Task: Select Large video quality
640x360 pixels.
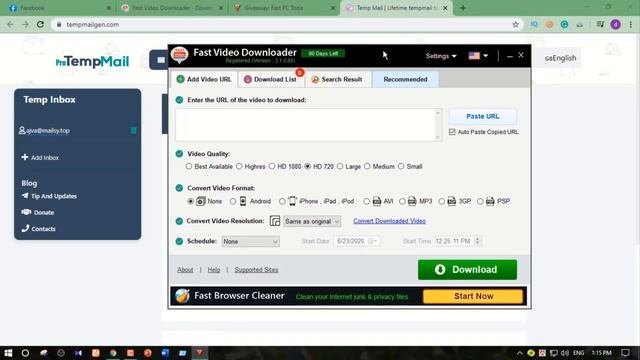Action: point(340,166)
